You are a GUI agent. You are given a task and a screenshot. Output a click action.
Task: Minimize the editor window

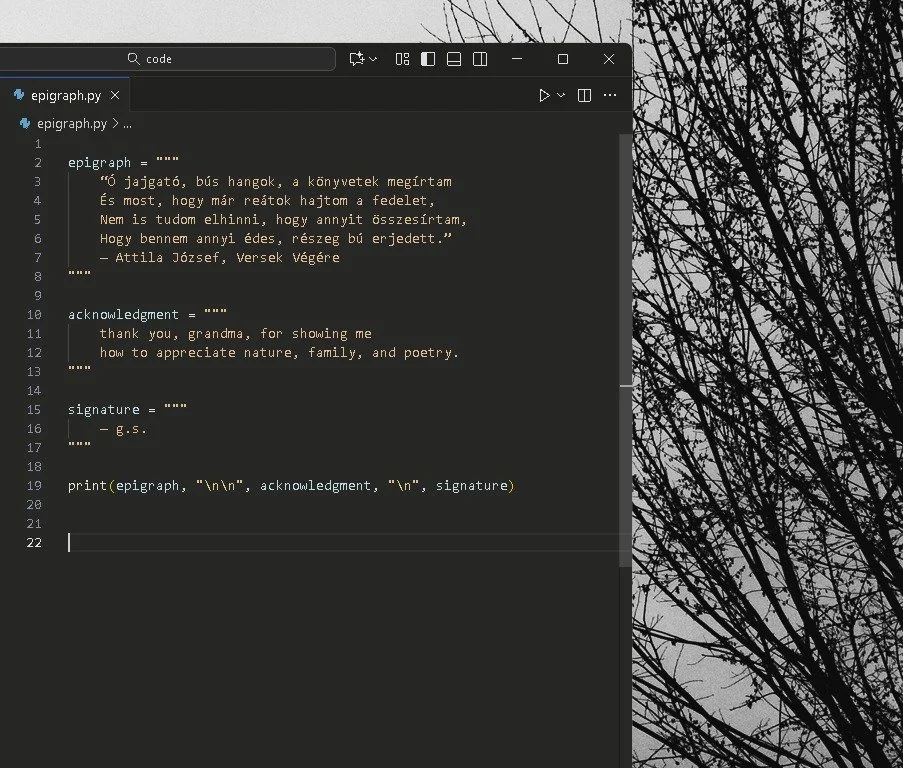tap(517, 59)
